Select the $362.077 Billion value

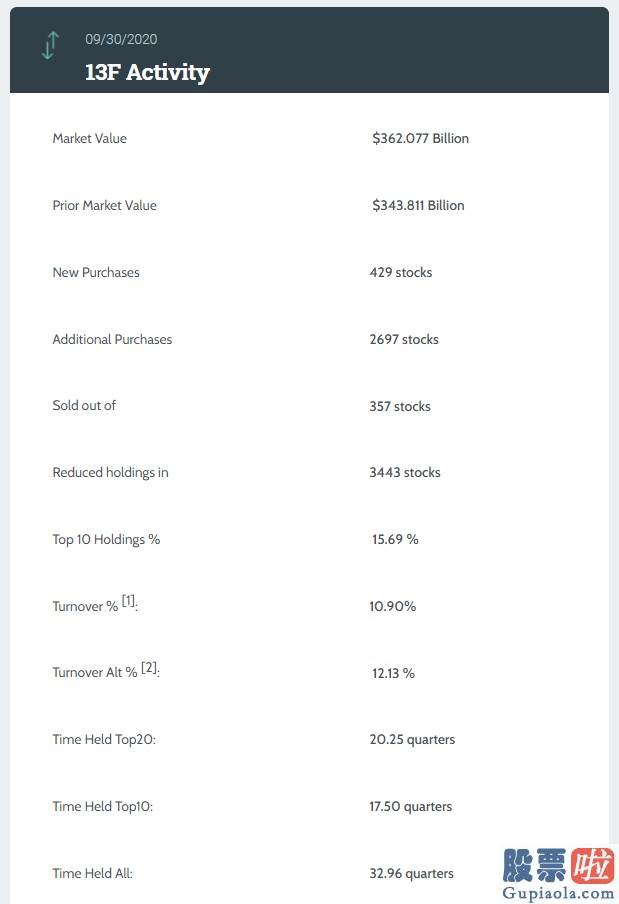(x=420, y=138)
